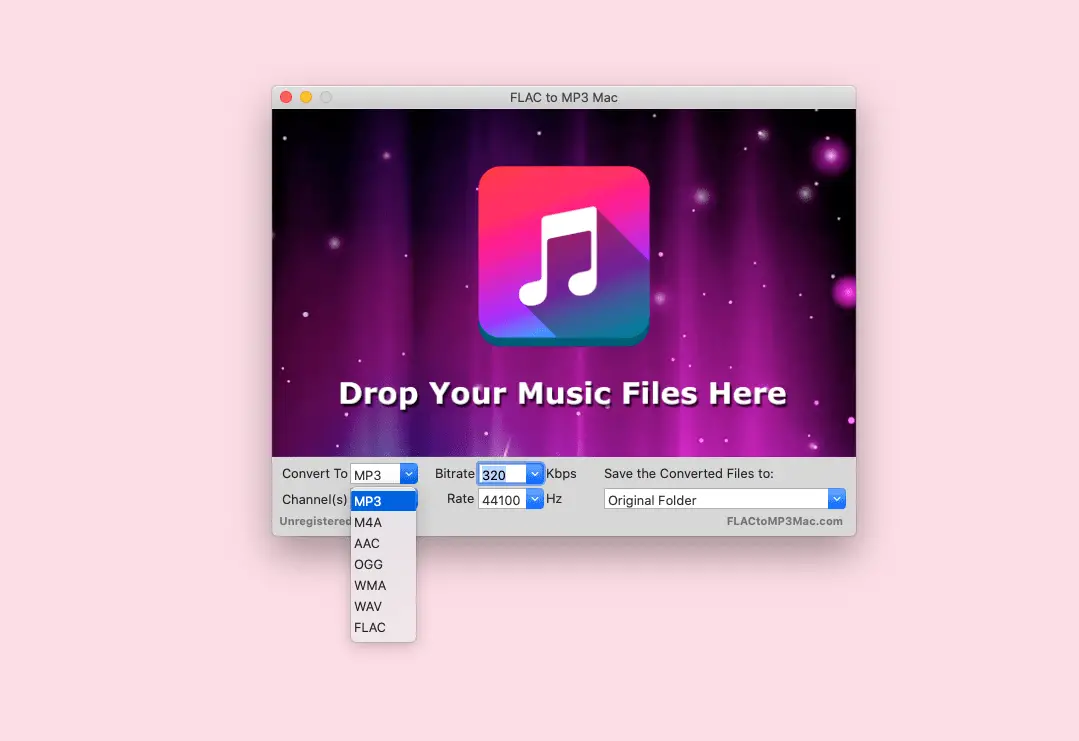This screenshot has width=1079, height=741.
Task: Click the Channel(s) label
Action: click(x=314, y=500)
